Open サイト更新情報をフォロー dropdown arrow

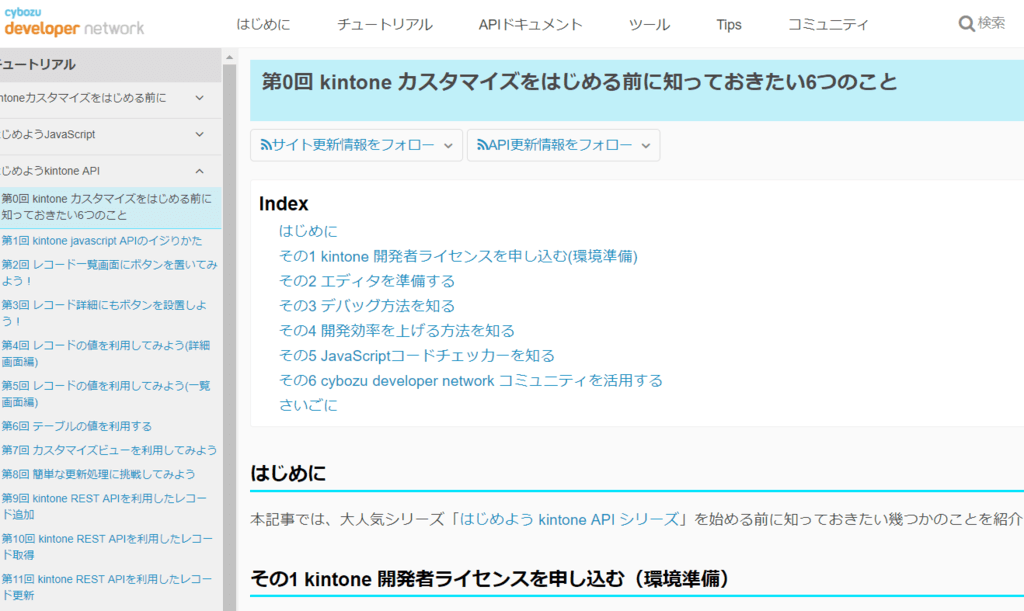point(448,146)
